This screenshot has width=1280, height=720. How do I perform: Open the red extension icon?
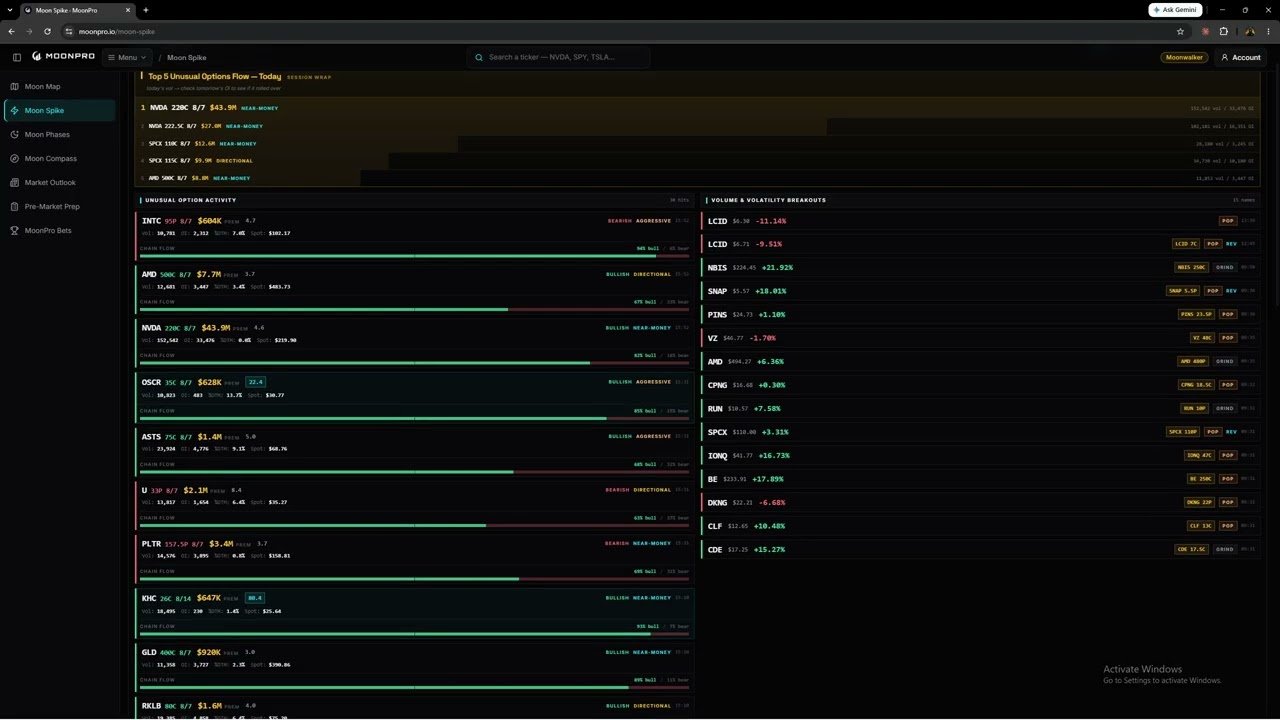1205,31
